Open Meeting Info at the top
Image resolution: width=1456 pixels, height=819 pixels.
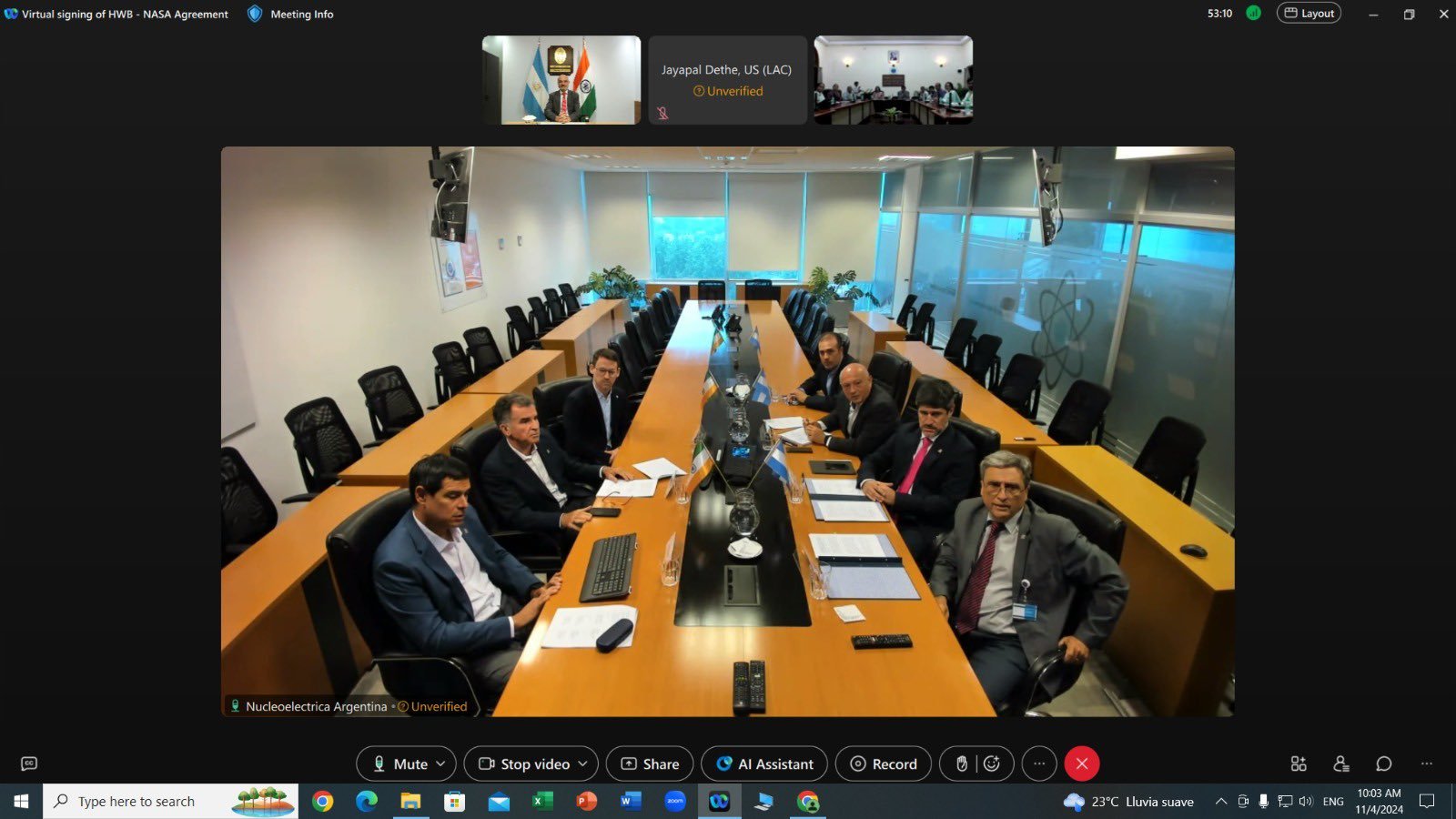[291, 14]
